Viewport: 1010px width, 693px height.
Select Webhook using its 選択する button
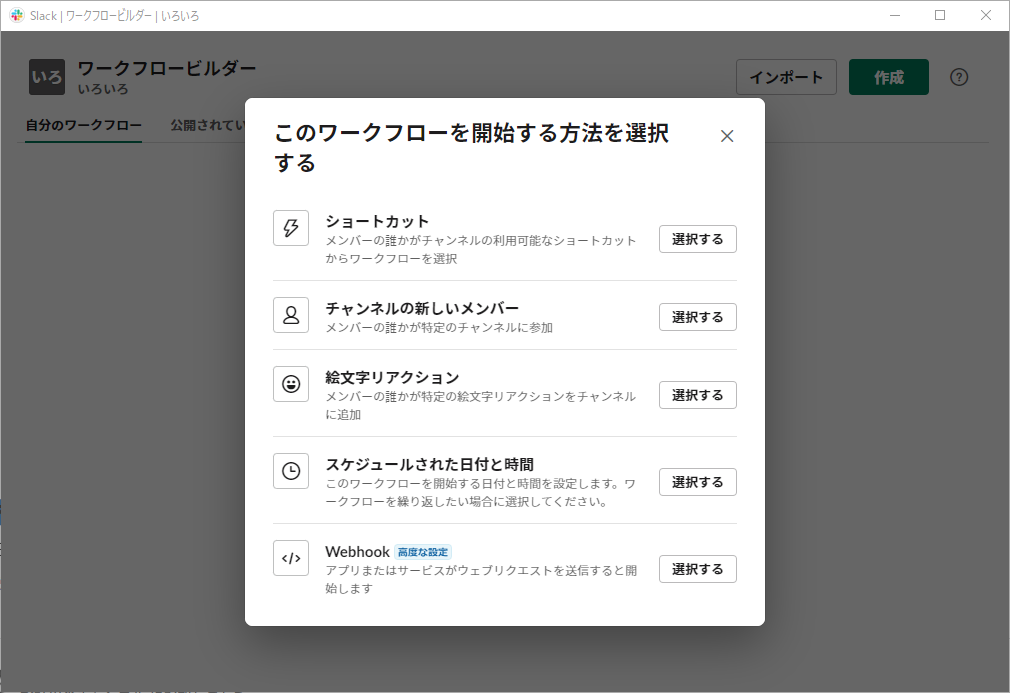pos(697,568)
